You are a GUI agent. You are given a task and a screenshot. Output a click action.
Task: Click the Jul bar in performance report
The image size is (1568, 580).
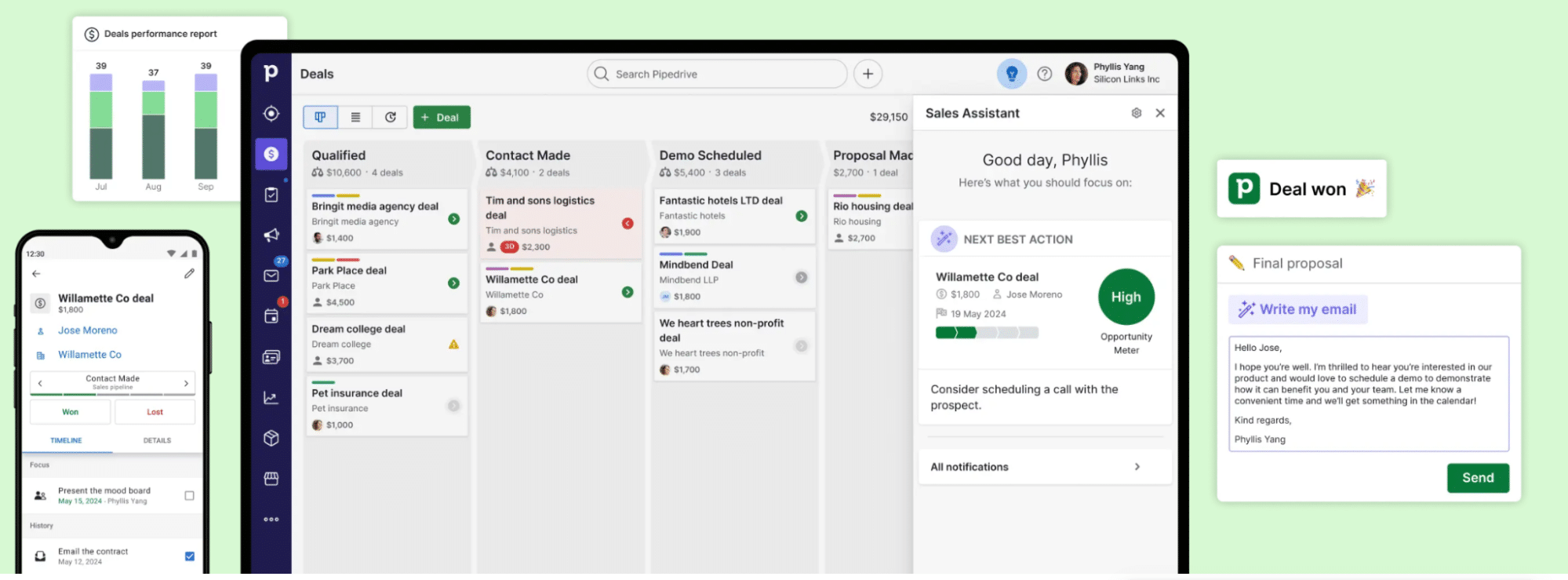[101, 126]
